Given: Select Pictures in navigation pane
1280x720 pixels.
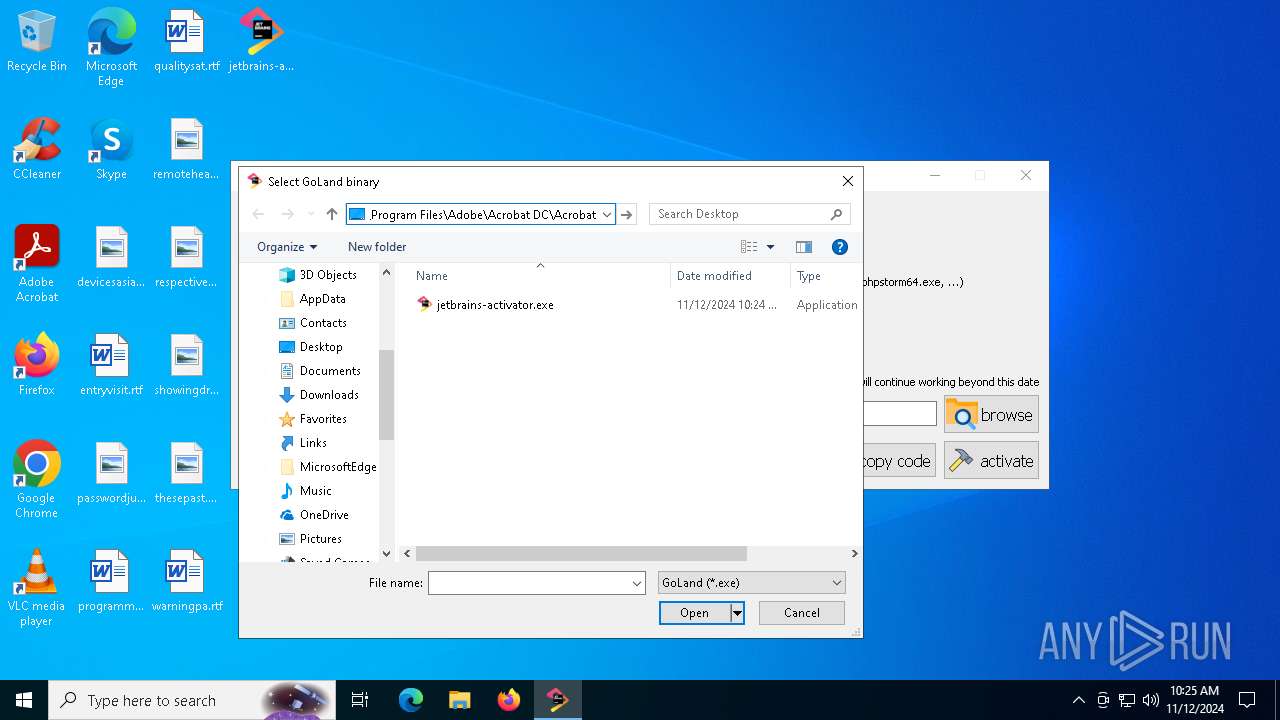Looking at the screenshot, I should (320, 539).
